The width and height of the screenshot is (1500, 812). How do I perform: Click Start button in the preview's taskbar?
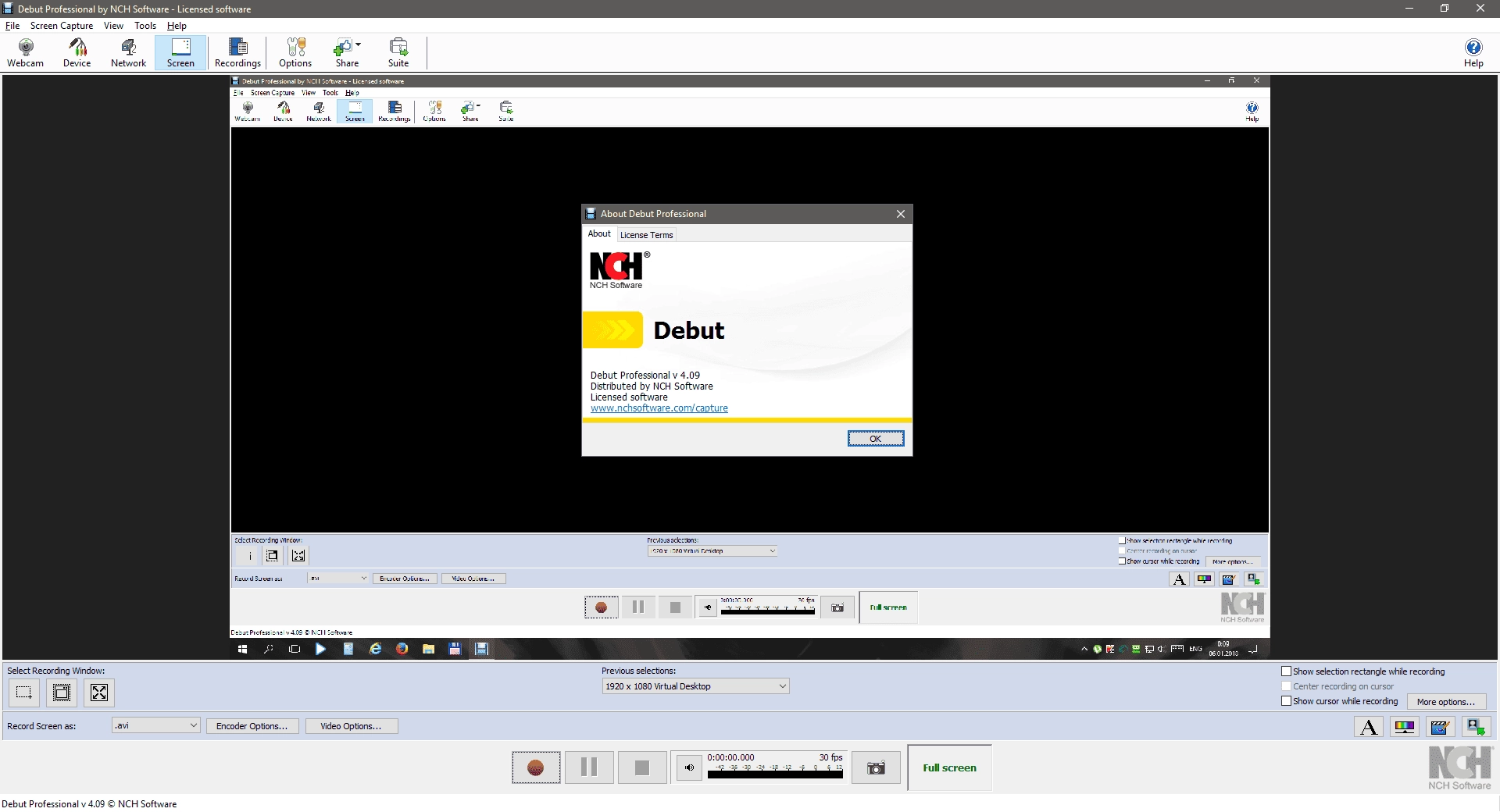point(242,649)
